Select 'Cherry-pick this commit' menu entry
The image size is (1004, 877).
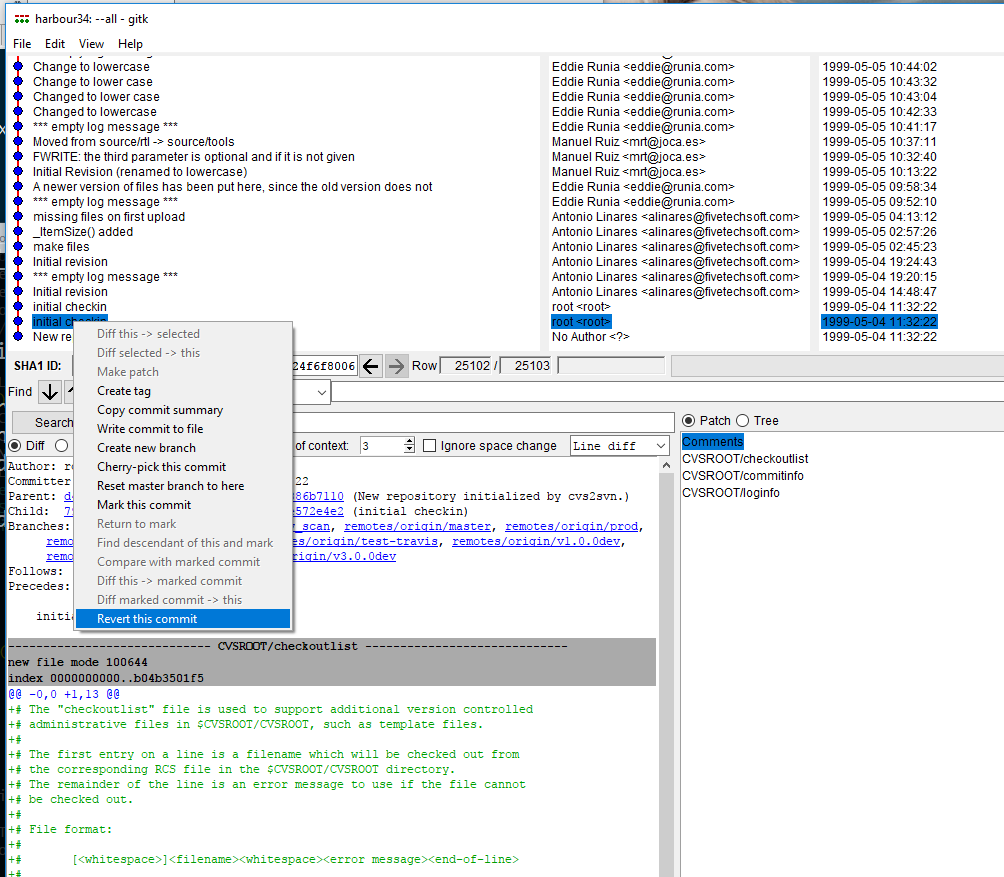pos(161,467)
